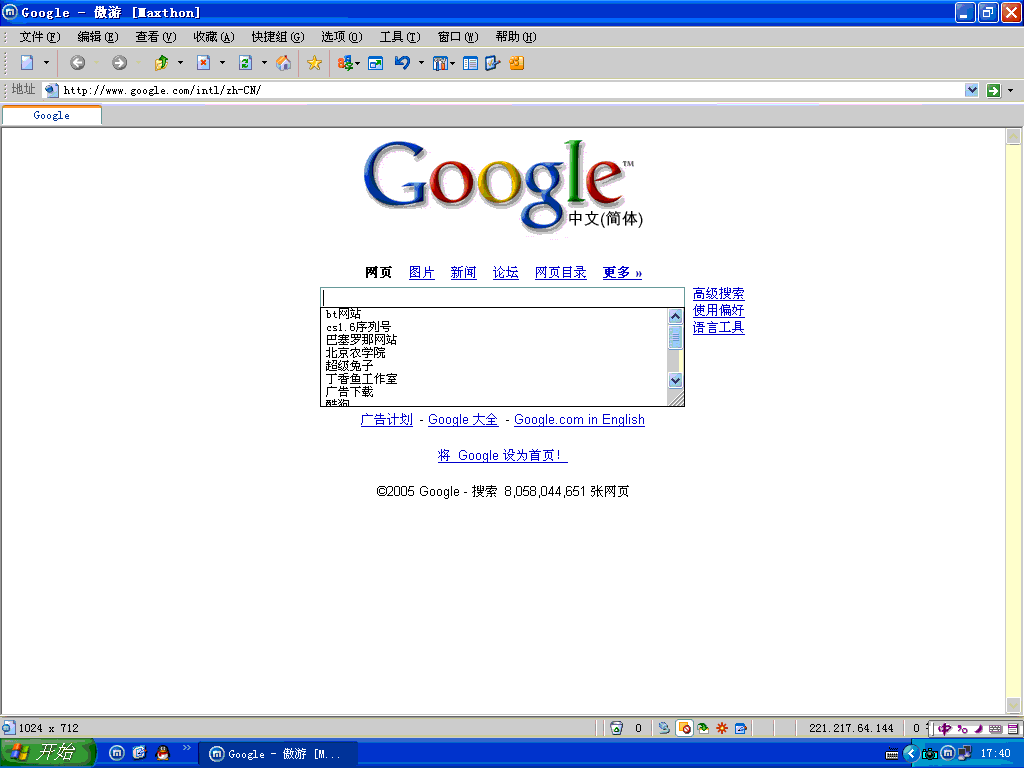This screenshot has height=768, width=1024.
Task: Focus the Google search input box
Action: (x=502, y=297)
